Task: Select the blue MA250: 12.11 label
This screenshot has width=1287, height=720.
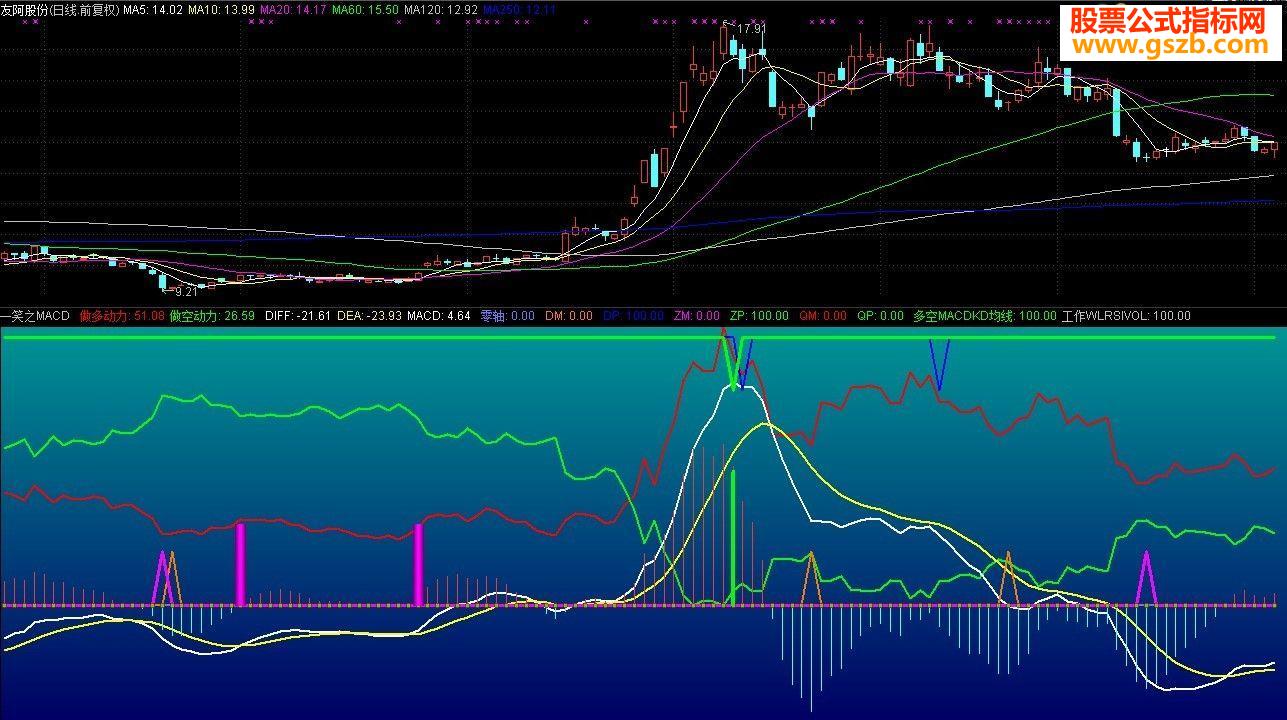Action: coord(519,9)
